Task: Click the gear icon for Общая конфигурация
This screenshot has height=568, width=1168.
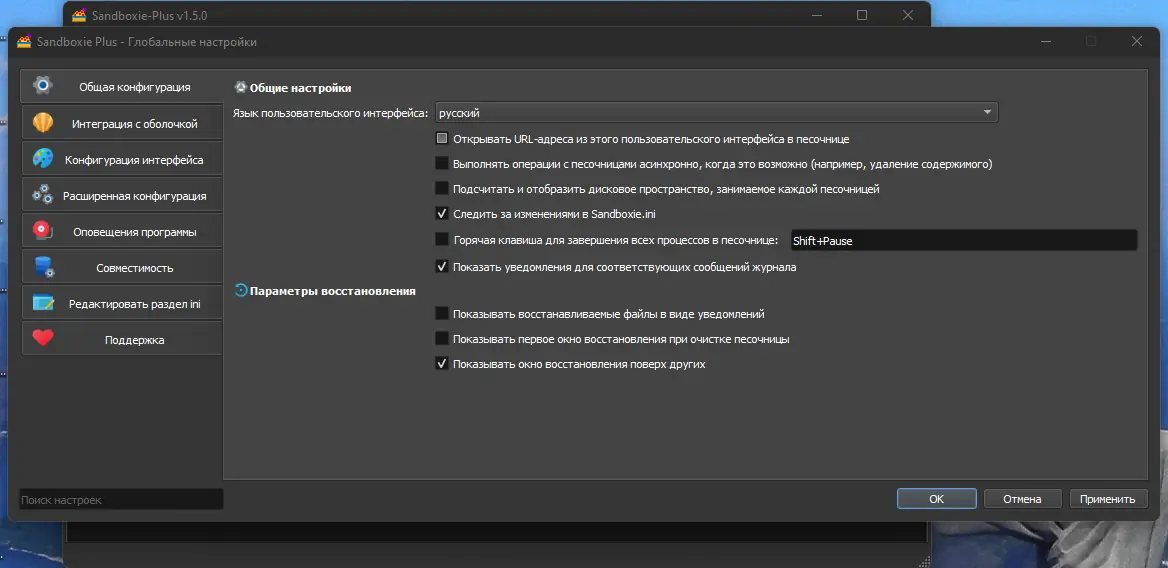Action: tap(42, 86)
